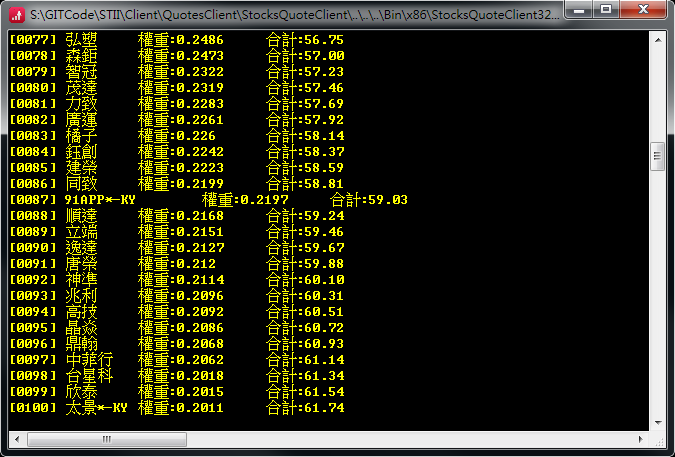The height and width of the screenshot is (457, 675).
Task: Select stock name 高技
Action: tap(81, 312)
